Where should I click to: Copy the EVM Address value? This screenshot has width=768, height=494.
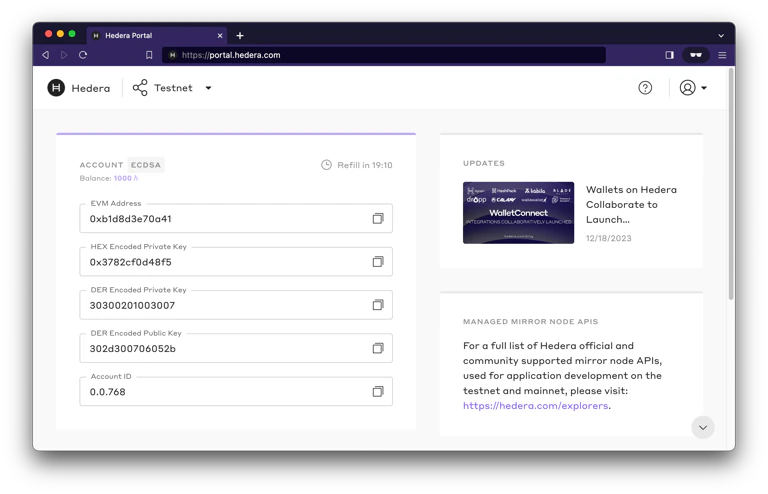tap(378, 218)
